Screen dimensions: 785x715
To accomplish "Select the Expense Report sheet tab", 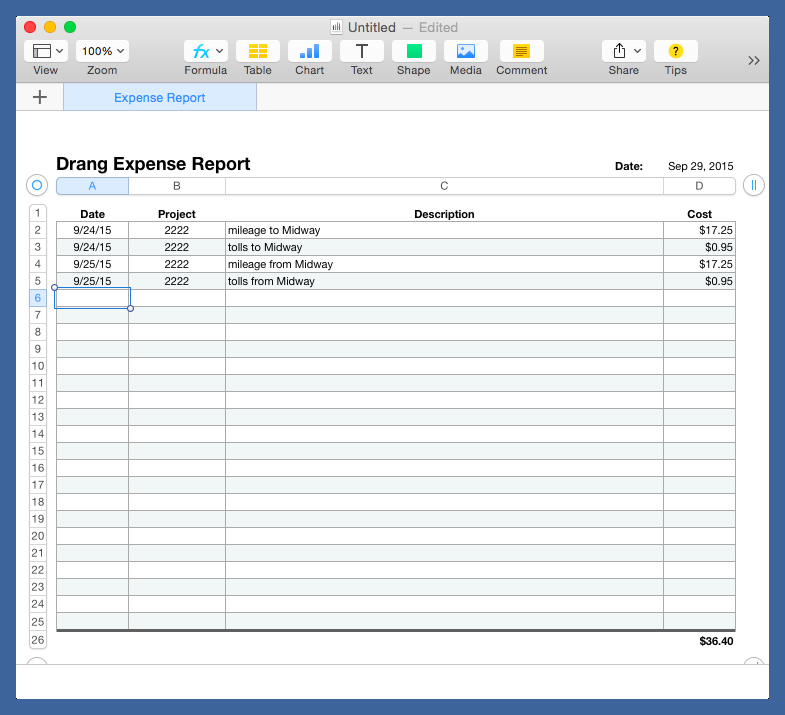I will tap(160, 98).
